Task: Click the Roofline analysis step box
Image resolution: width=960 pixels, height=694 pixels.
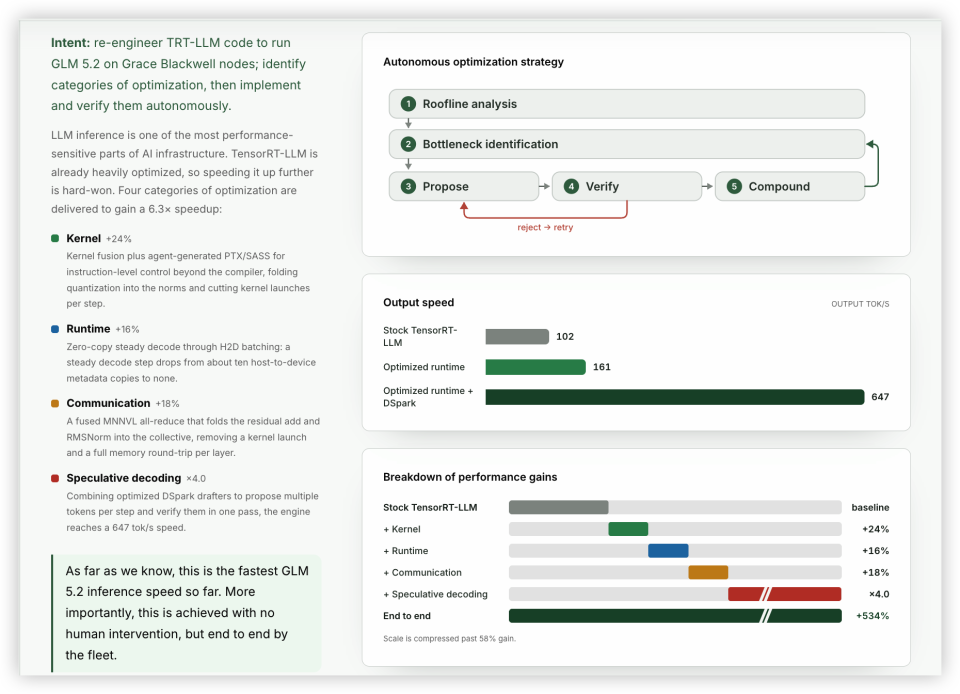Action: click(x=626, y=104)
